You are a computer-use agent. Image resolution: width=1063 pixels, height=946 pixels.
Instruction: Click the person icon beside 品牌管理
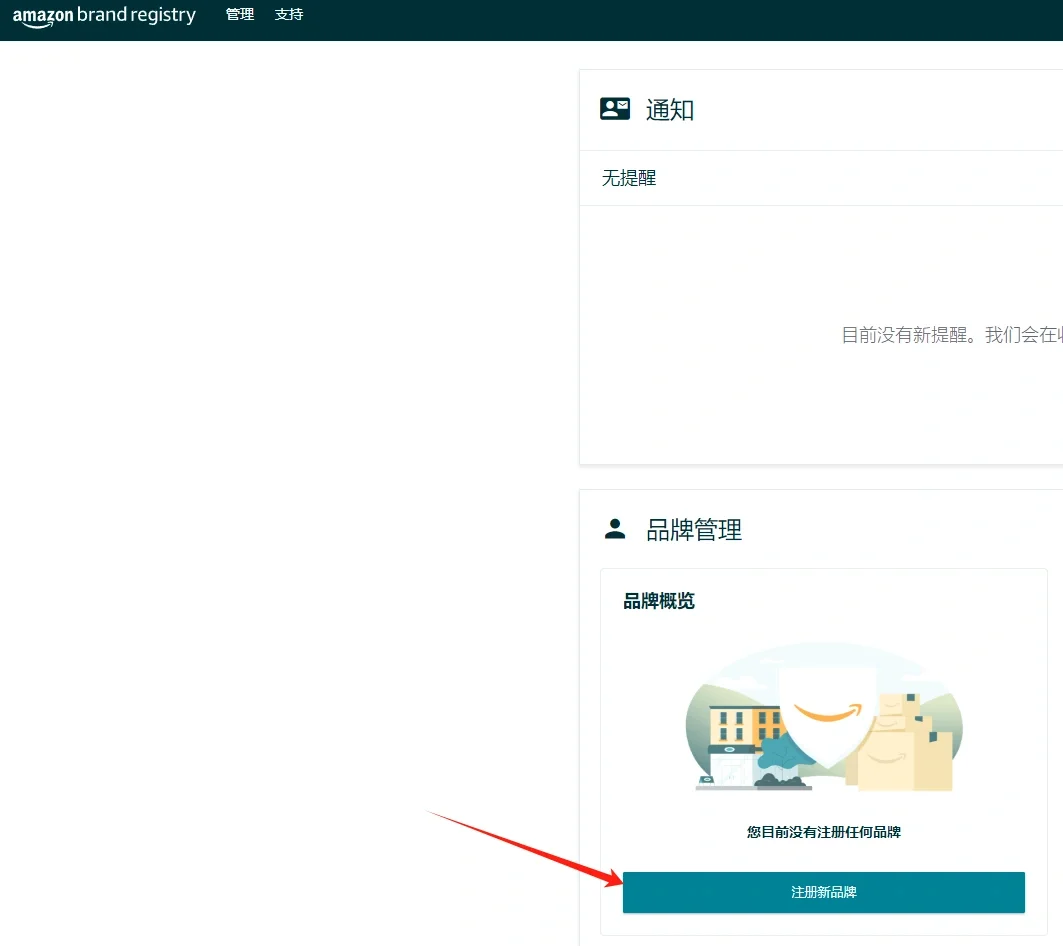(615, 529)
